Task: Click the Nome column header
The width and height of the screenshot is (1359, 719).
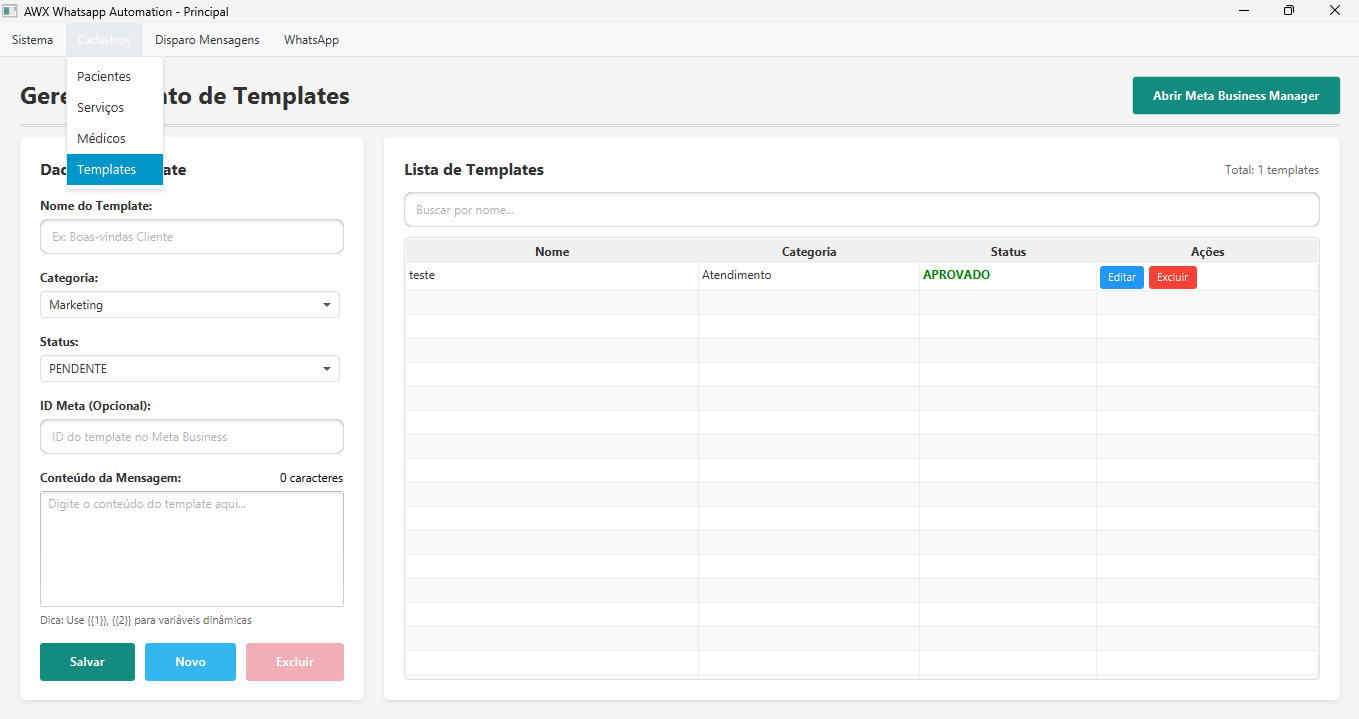Action: pyautogui.click(x=551, y=252)
